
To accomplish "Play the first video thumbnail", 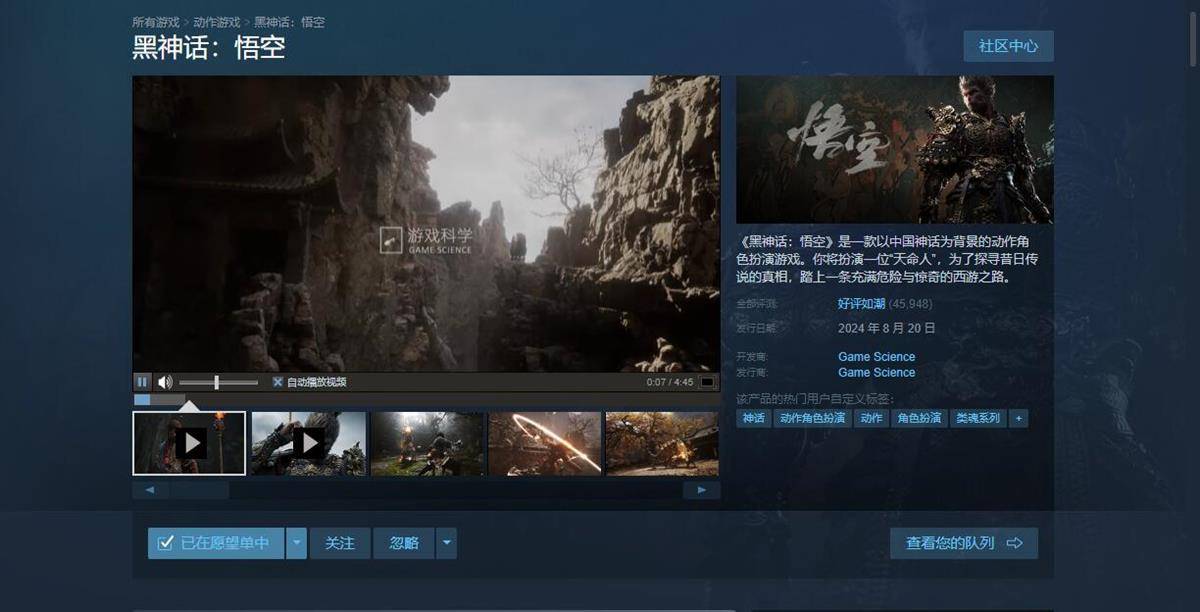I will pos(189,443).
